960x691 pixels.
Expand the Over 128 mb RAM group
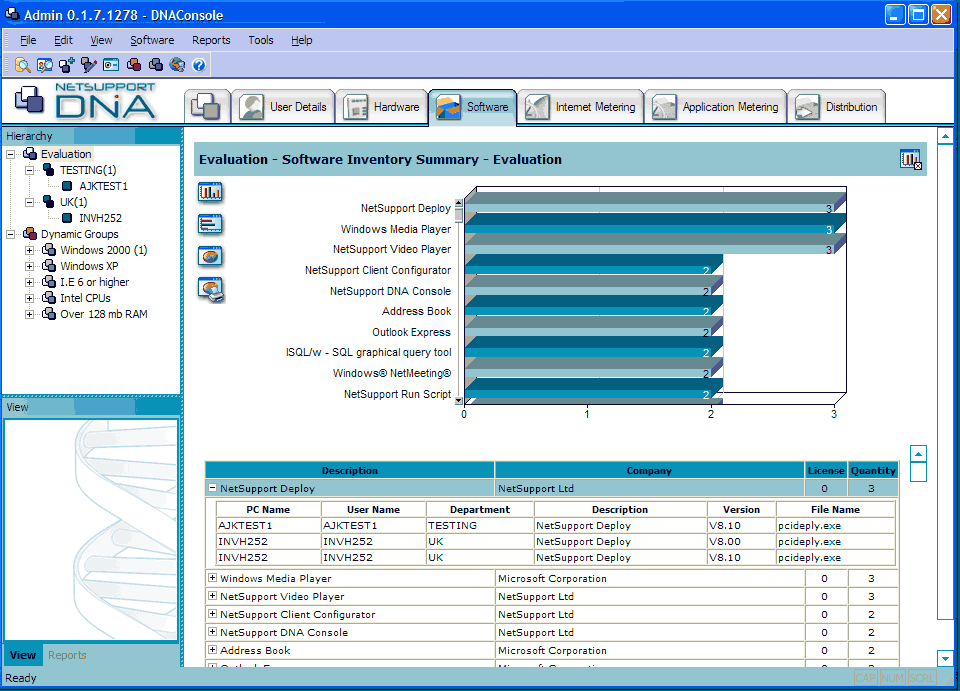tap(29, 314)
